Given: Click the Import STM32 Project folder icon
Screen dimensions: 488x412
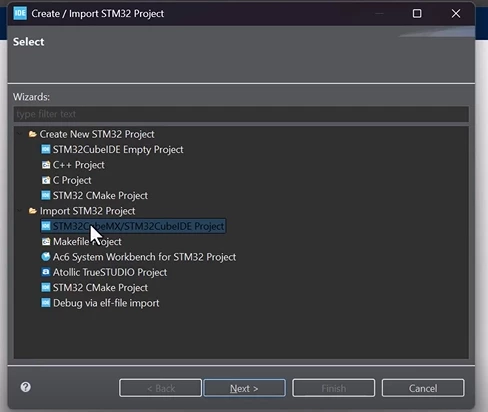Looking at the screenshot, I should pos(32,211).
